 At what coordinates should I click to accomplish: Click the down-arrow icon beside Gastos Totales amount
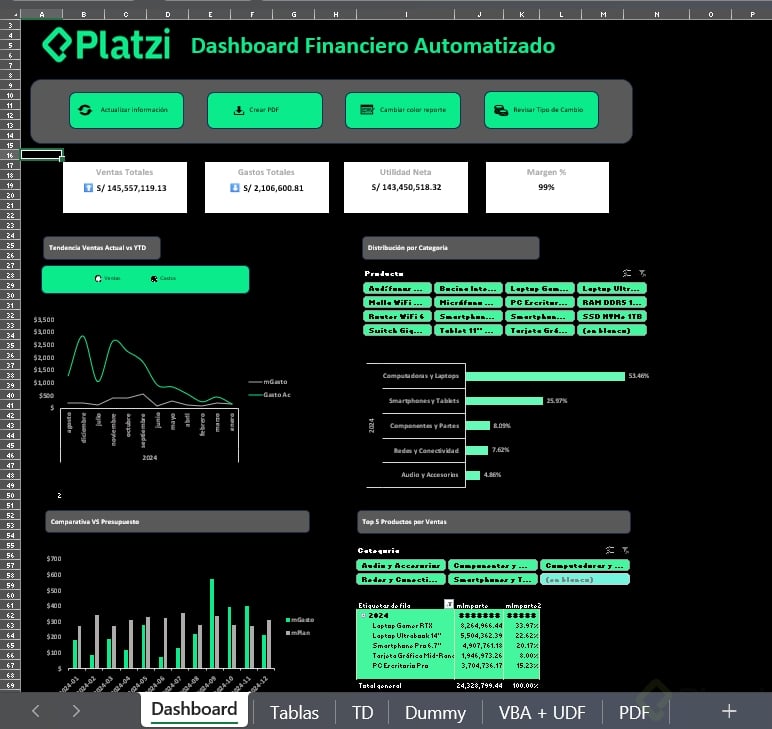click(235, 188)
